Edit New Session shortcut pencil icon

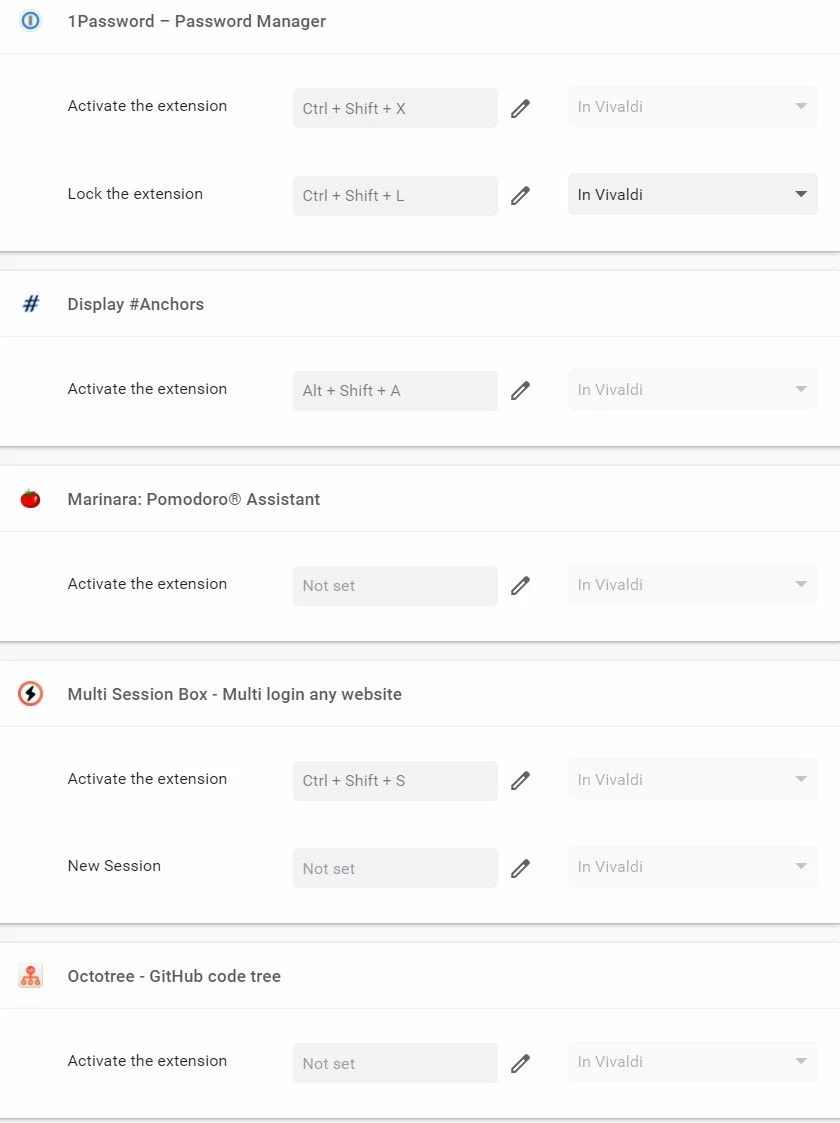[x=521, y=868]
